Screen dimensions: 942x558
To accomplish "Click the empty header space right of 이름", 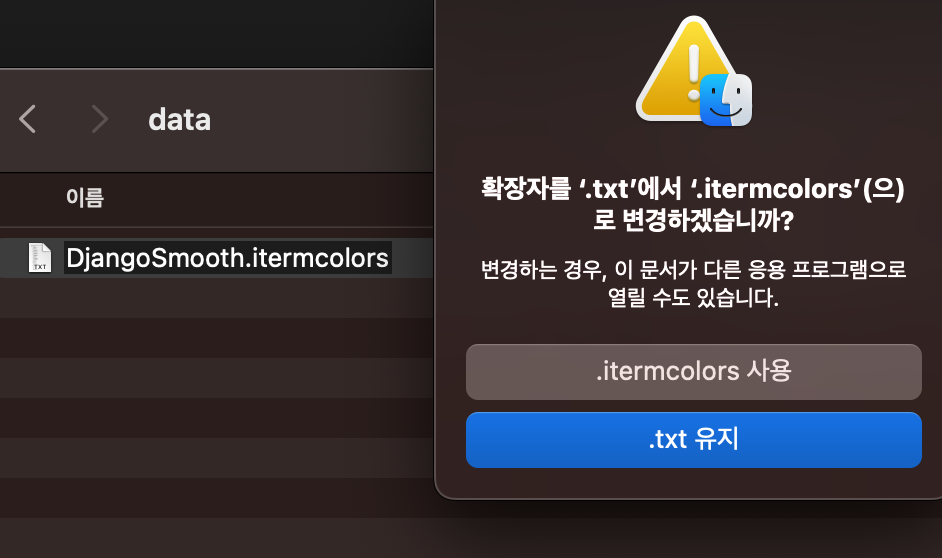I will (x=270, y=198).
